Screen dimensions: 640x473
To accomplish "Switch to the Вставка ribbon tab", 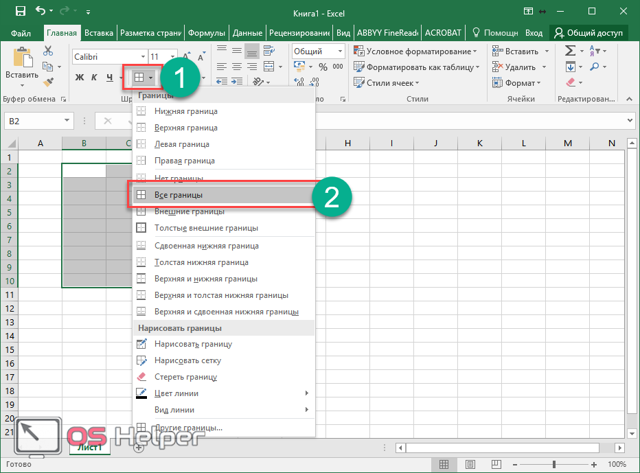I will point(99,33).
